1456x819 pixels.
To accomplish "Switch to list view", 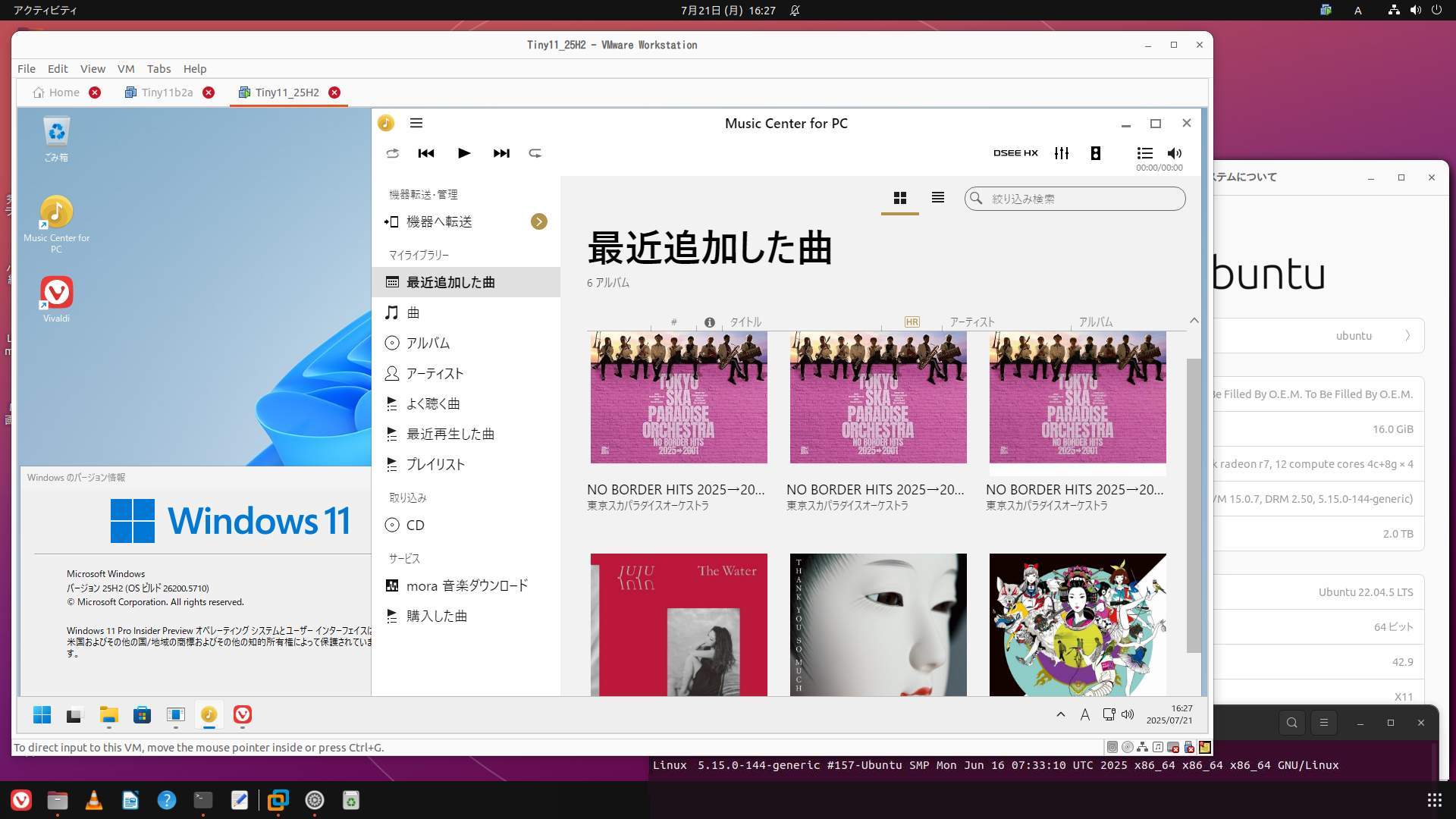I will (x=938, y=198).
